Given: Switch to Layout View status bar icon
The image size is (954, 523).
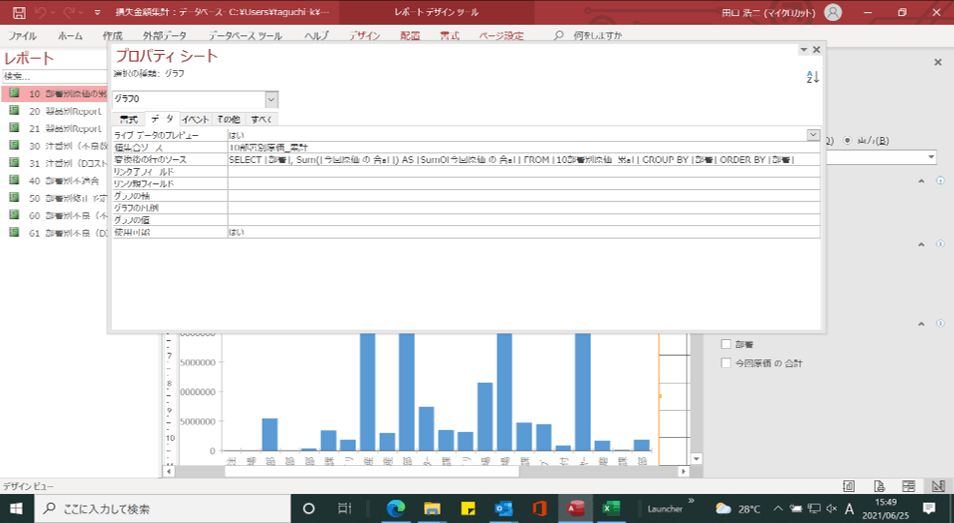Looking at the screenshot, I should 908,486.
